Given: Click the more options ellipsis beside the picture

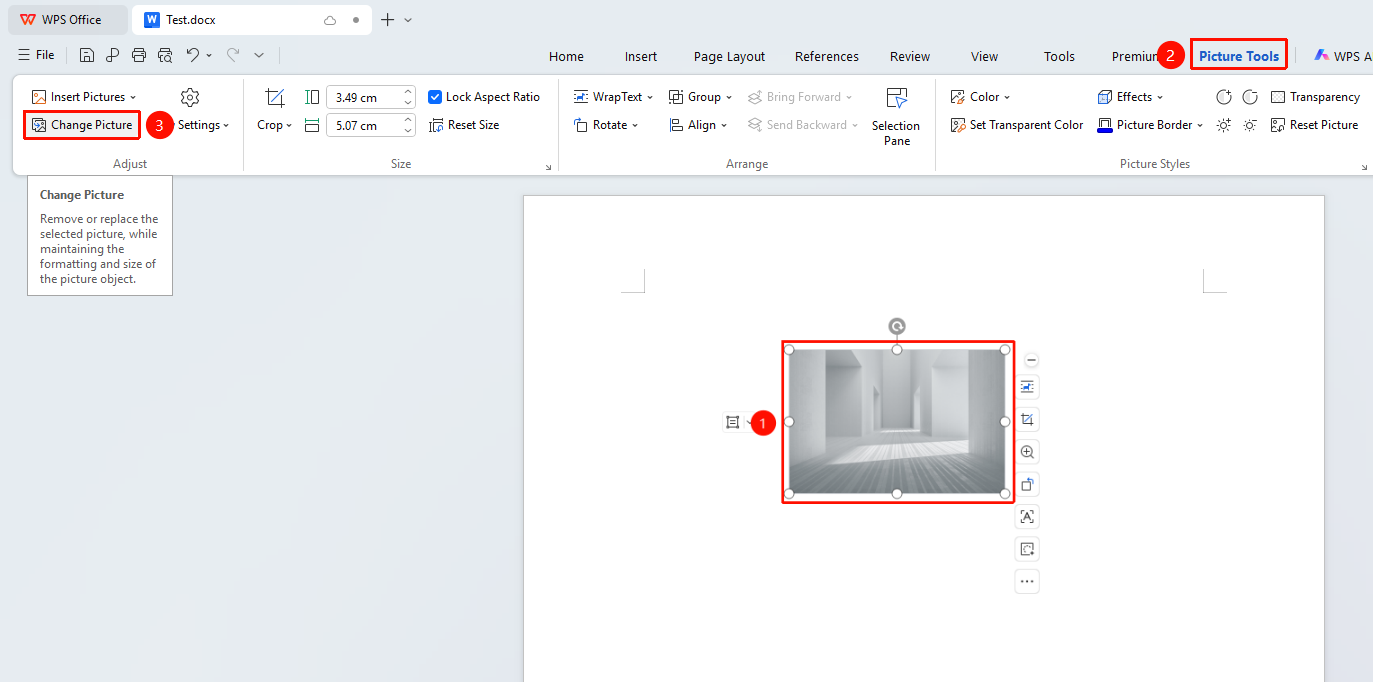Looking at the screenshot, I should (x=1027, y=581).
